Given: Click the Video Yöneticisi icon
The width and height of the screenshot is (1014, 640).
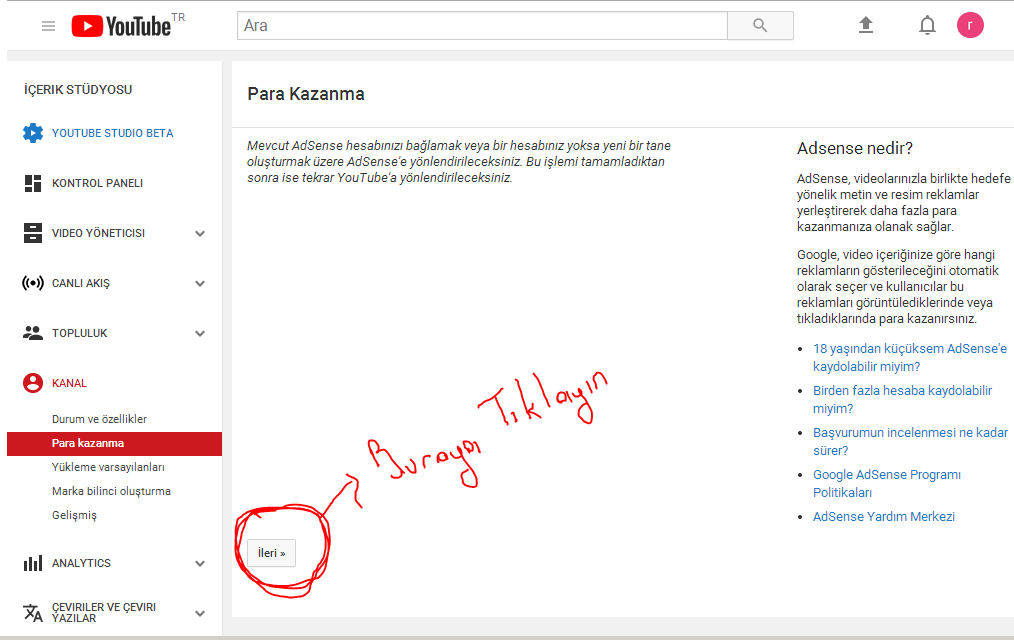Looking at the screenshot, I should tap(33, 233).
